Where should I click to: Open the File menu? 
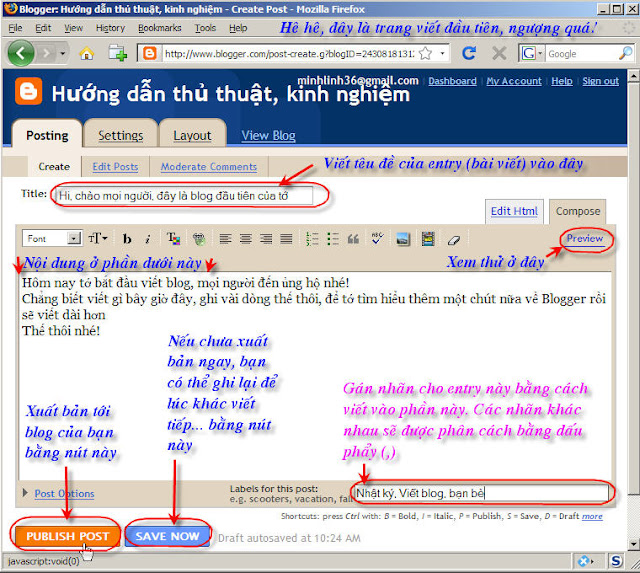click(x=15, y=28)
